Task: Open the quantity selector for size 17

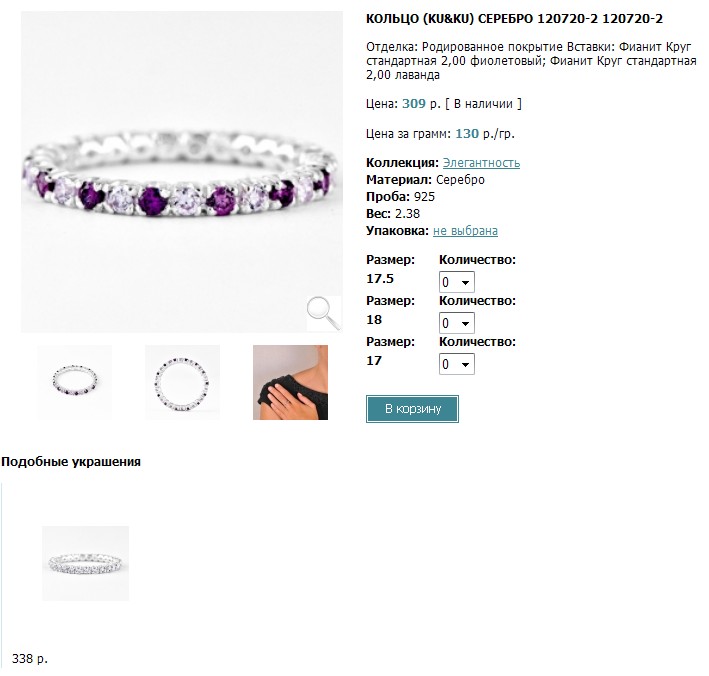Action: pyautogui.click(x=457, y=364)
